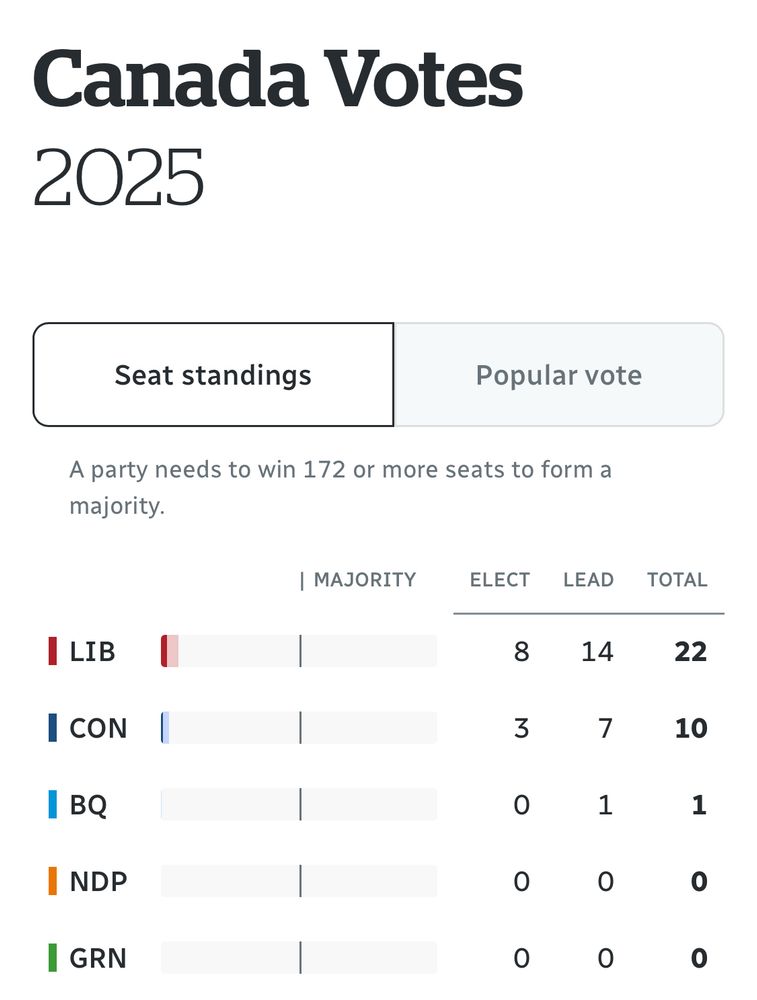
Task: Click the GRN seat progress bar
Action: (299, 957)
